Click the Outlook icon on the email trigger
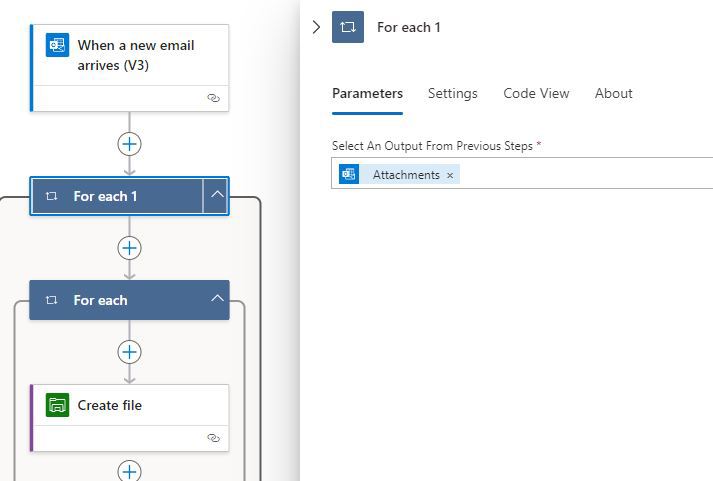713x481 pixels. click(57, 45)
